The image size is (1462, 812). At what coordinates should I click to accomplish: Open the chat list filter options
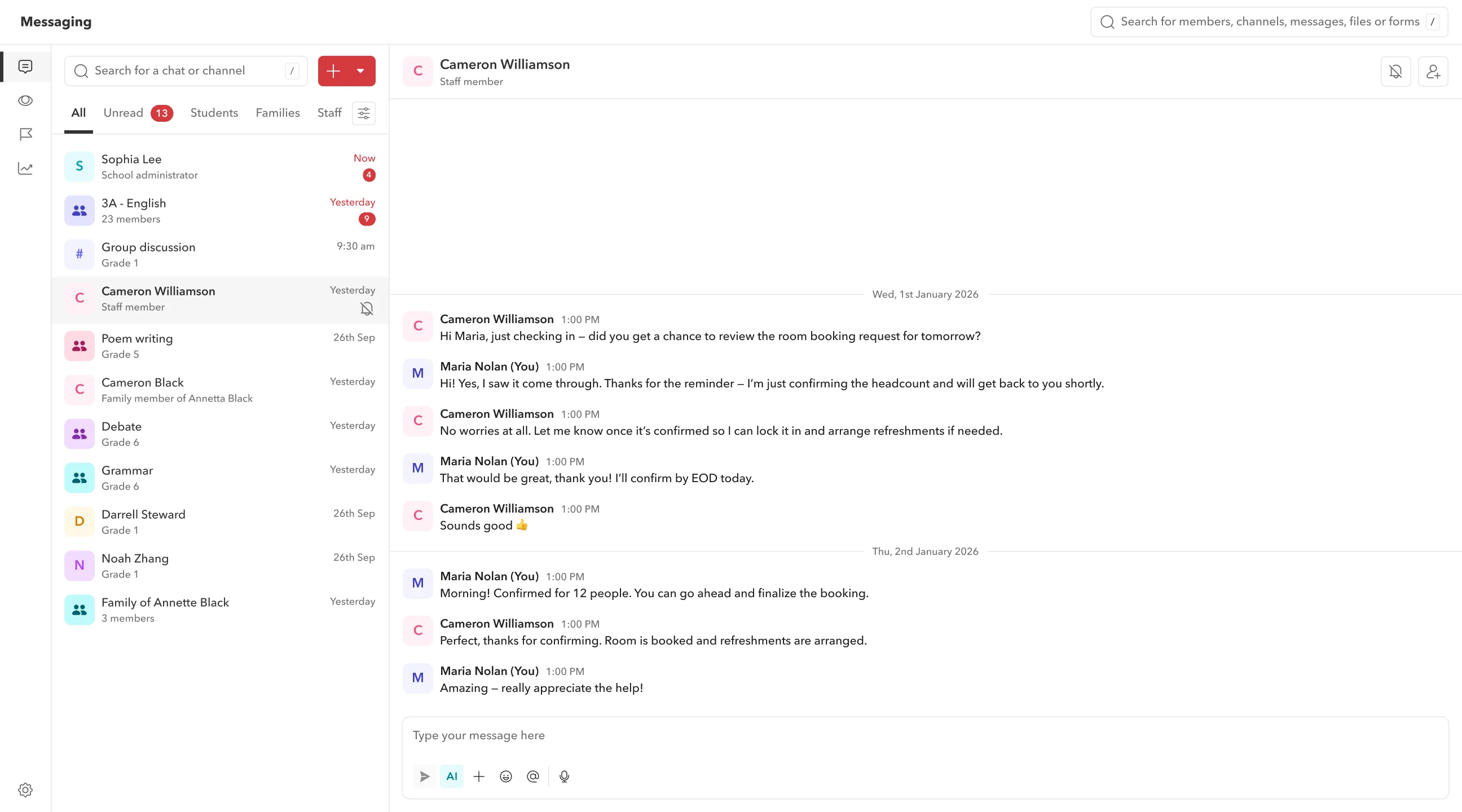point(364,113)
